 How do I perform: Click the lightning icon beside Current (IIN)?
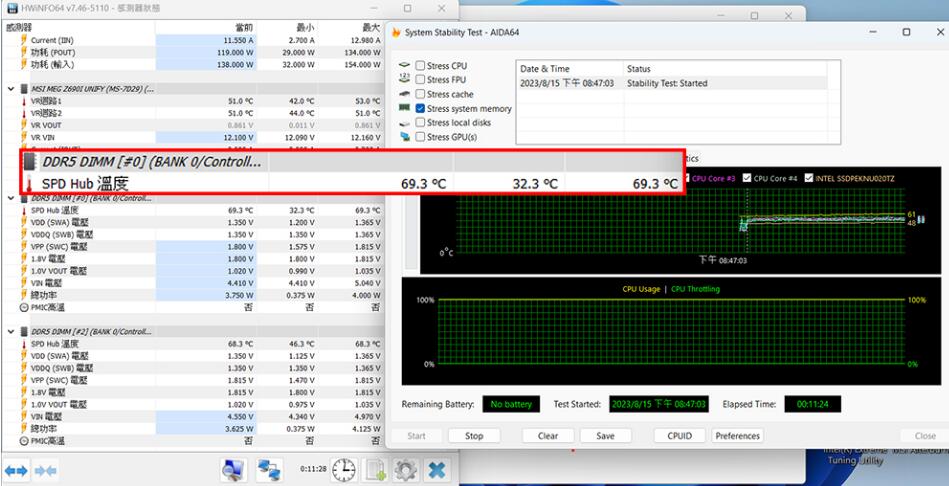click(x=24, y=40)
